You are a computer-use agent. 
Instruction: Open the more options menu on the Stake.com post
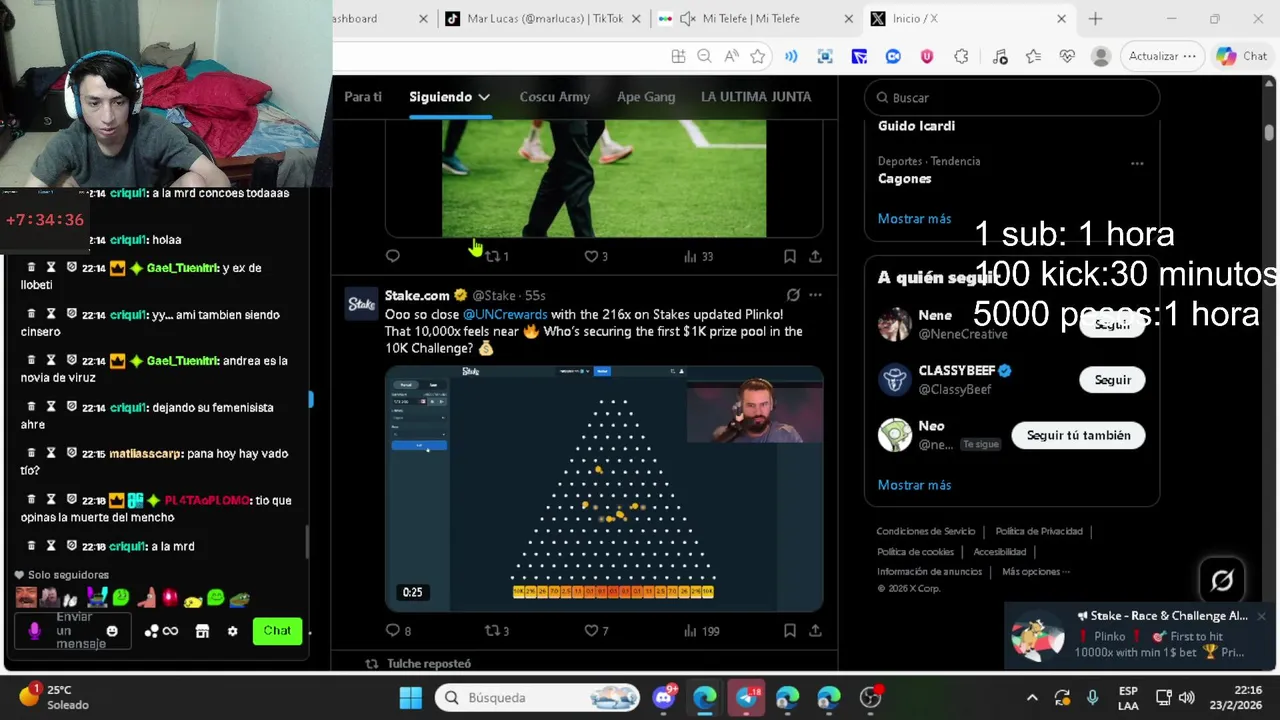coord(815,295)
